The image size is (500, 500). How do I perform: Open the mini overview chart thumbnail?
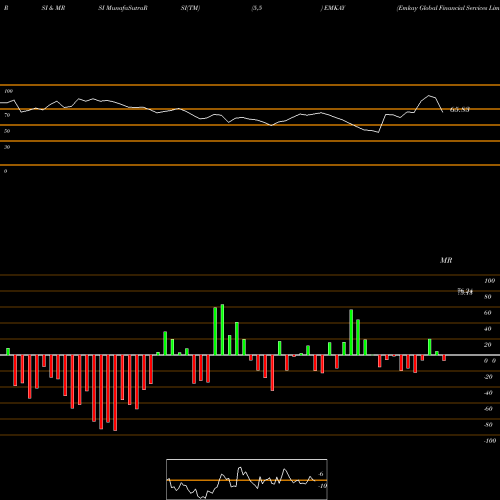tap(247, 479)
